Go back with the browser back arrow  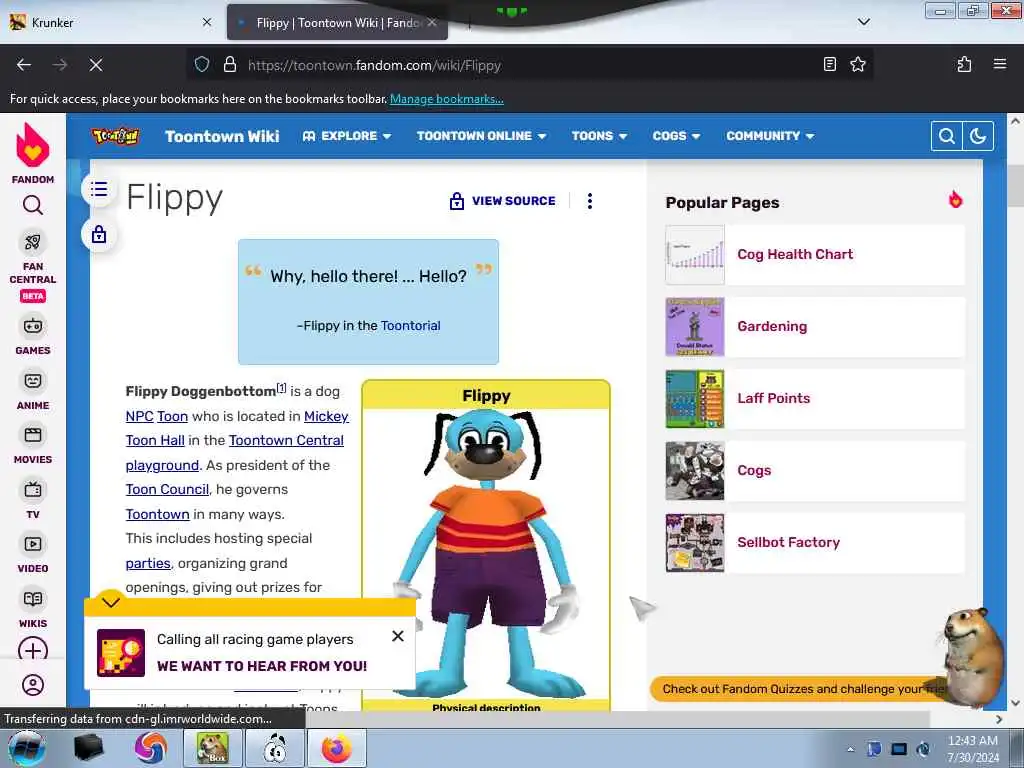(24, 65)
